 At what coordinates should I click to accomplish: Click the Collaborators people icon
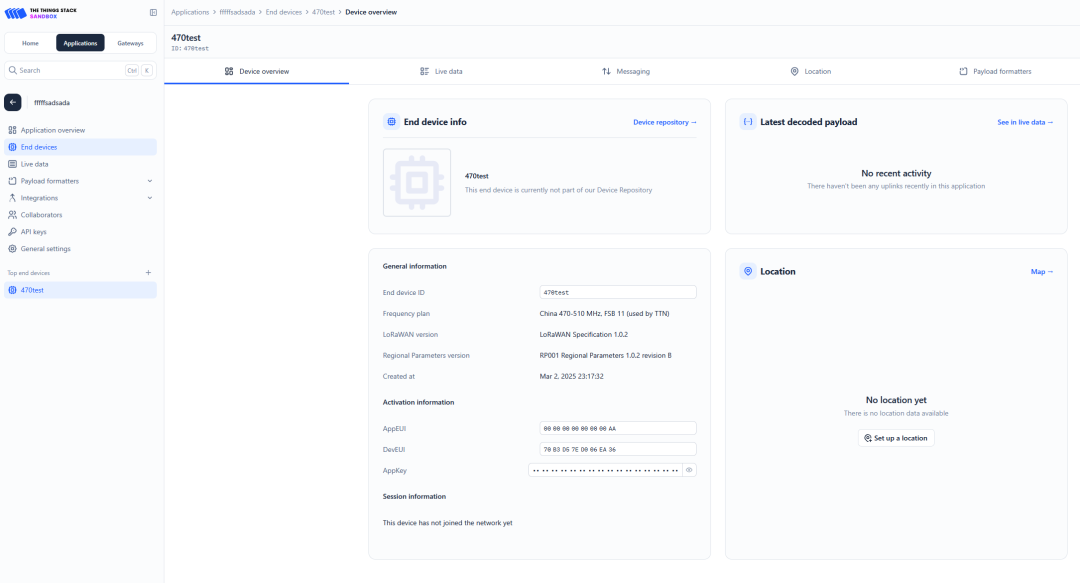[x=12, y=214]
